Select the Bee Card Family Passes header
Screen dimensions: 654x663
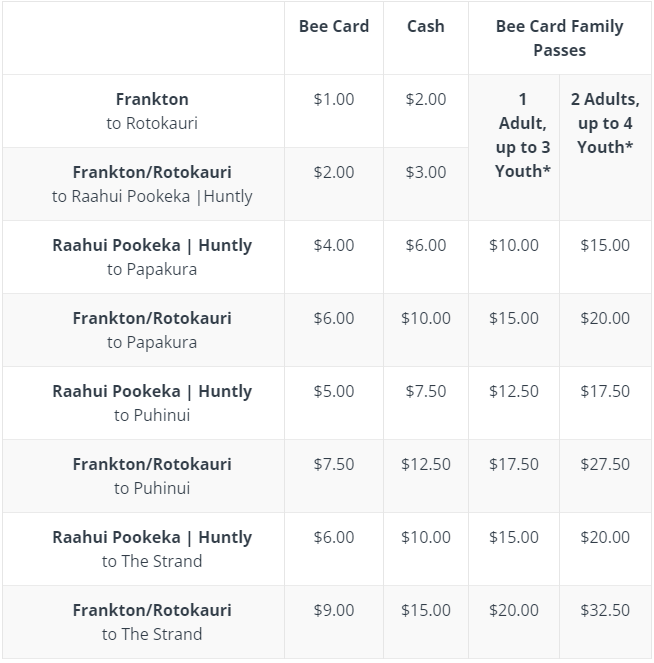tap(559, 38)
